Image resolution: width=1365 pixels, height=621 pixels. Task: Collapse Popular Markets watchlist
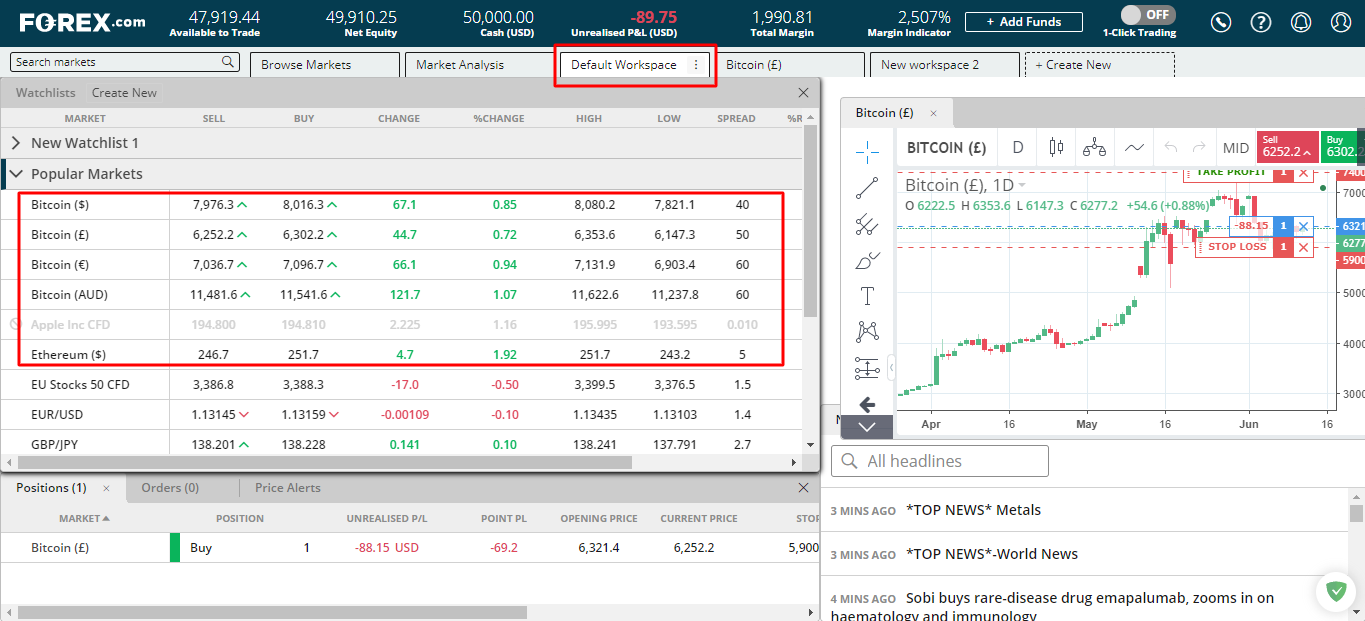16,174
